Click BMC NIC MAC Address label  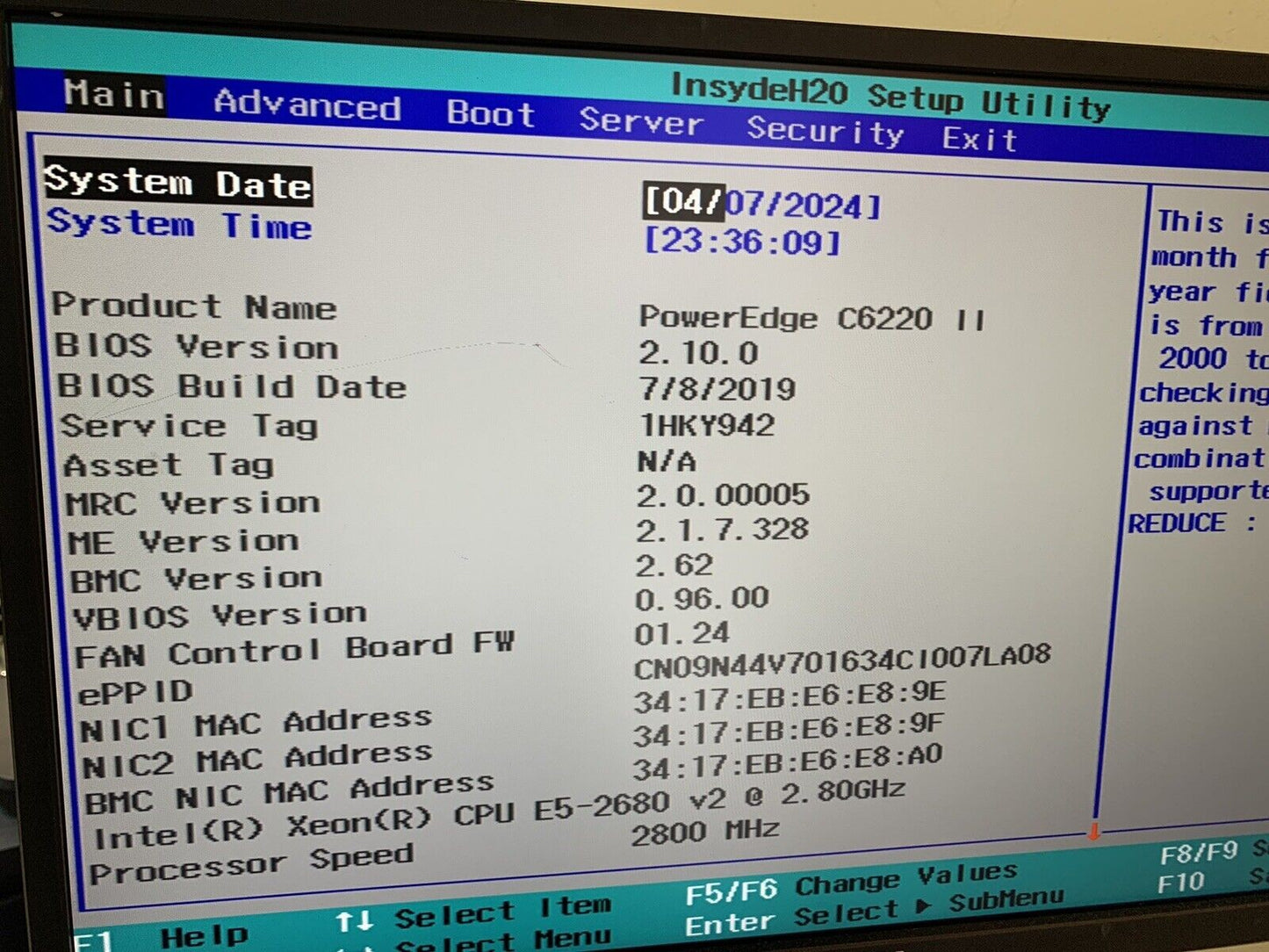click(x=289, y=792)
